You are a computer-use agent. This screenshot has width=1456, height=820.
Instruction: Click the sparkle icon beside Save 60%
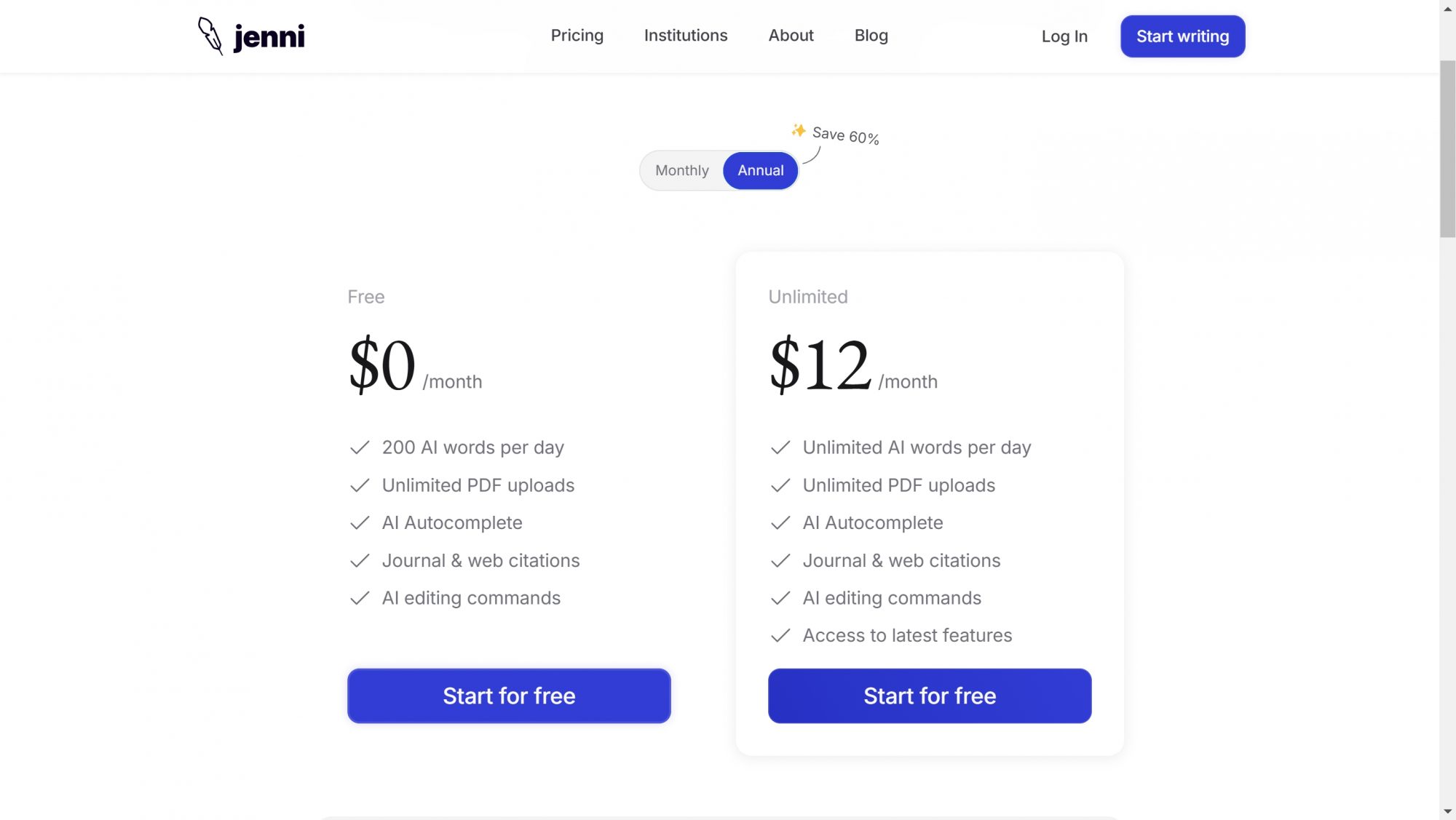point(799,130)
